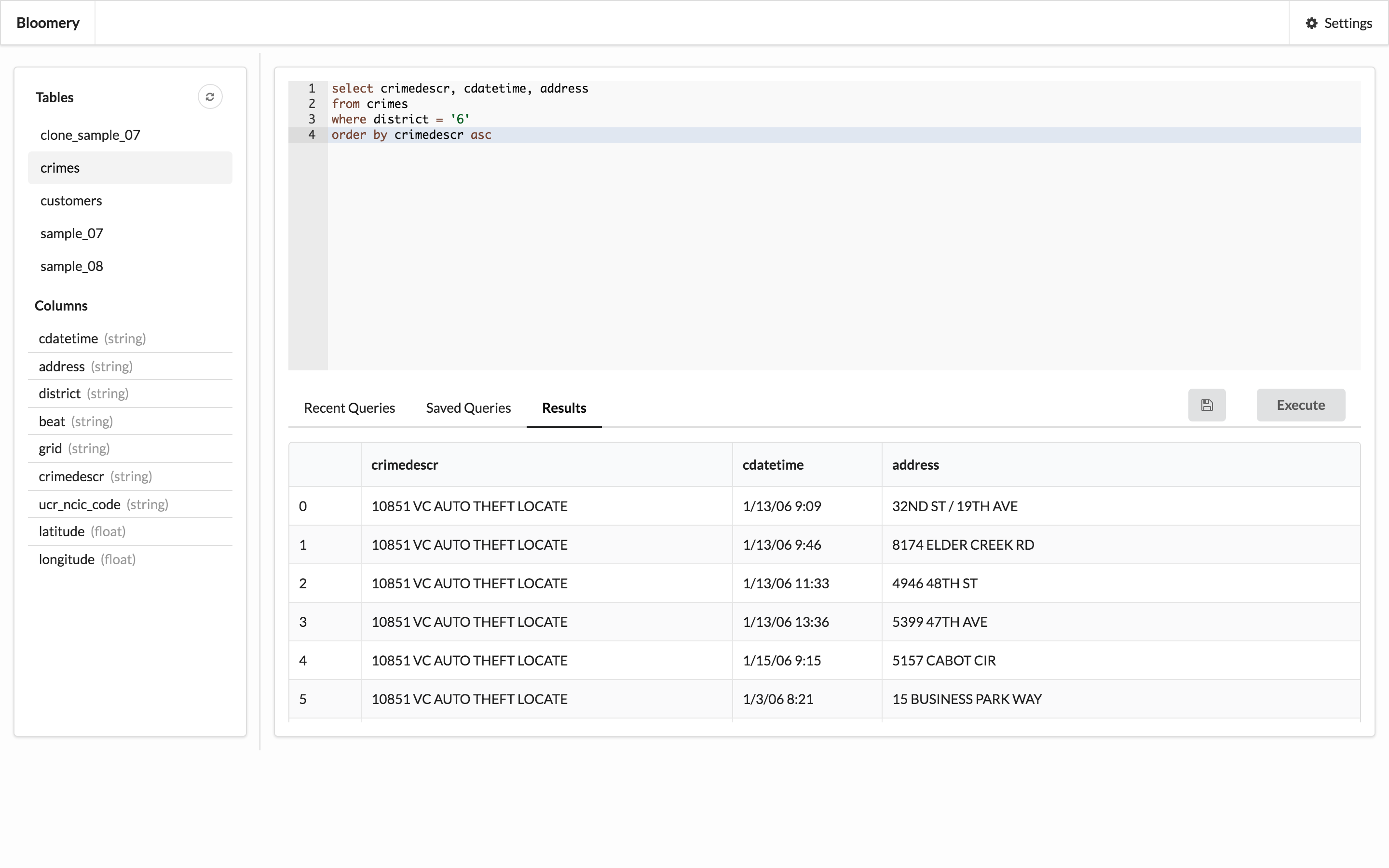Click the refresh tables icon
This screenshot has width=1389, height=868.
click(210, 97)
